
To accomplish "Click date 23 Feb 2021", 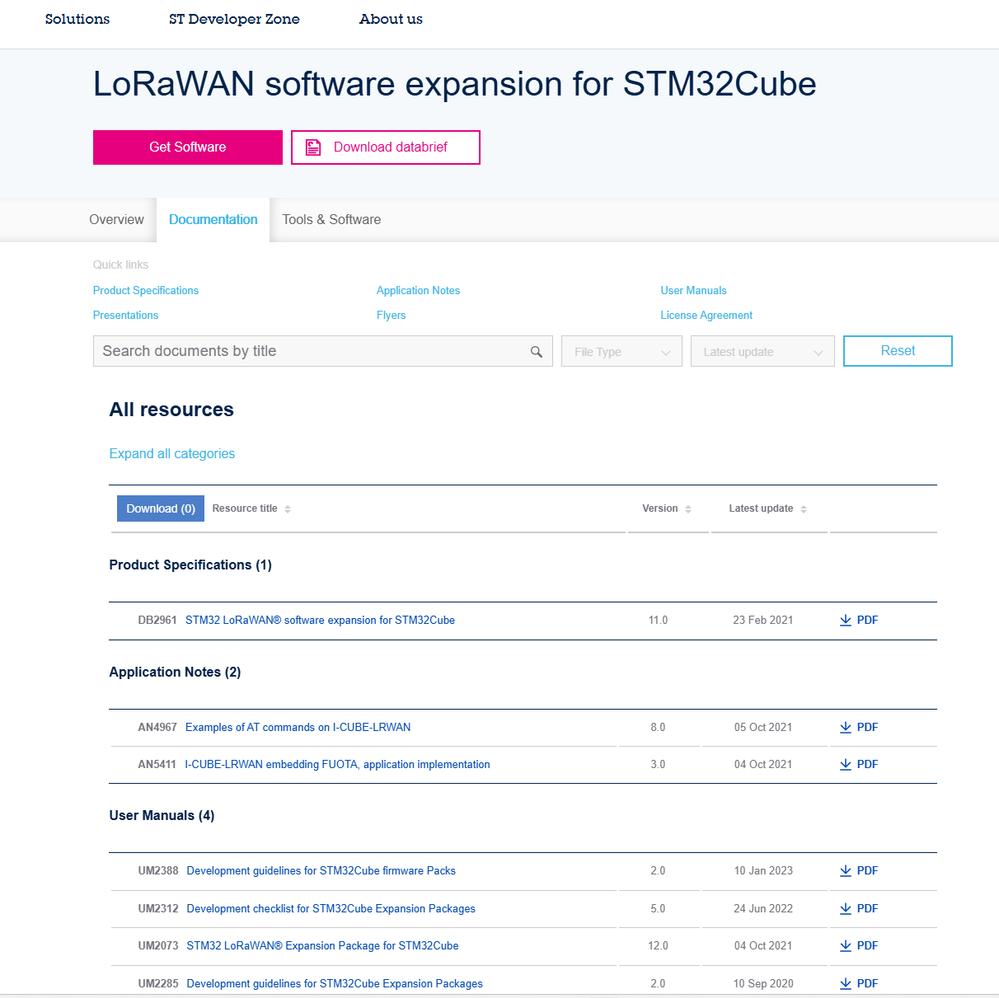I will (763, 620).
